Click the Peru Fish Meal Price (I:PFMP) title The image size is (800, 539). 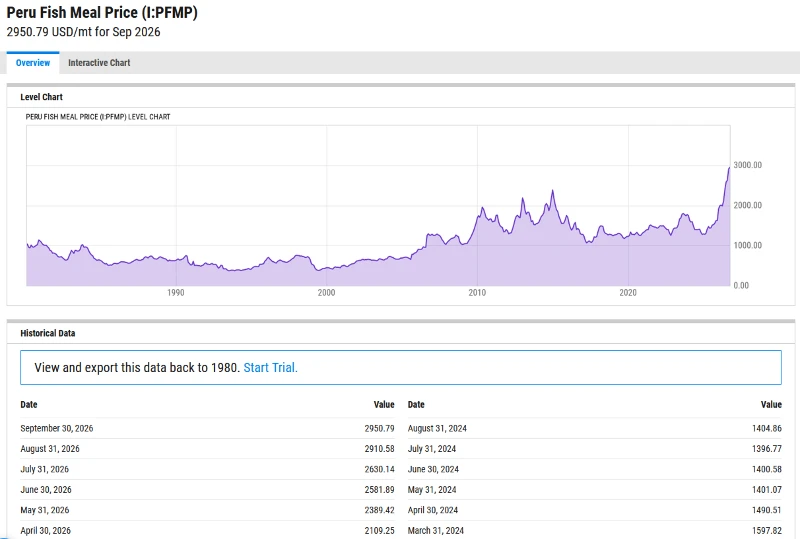102,12
